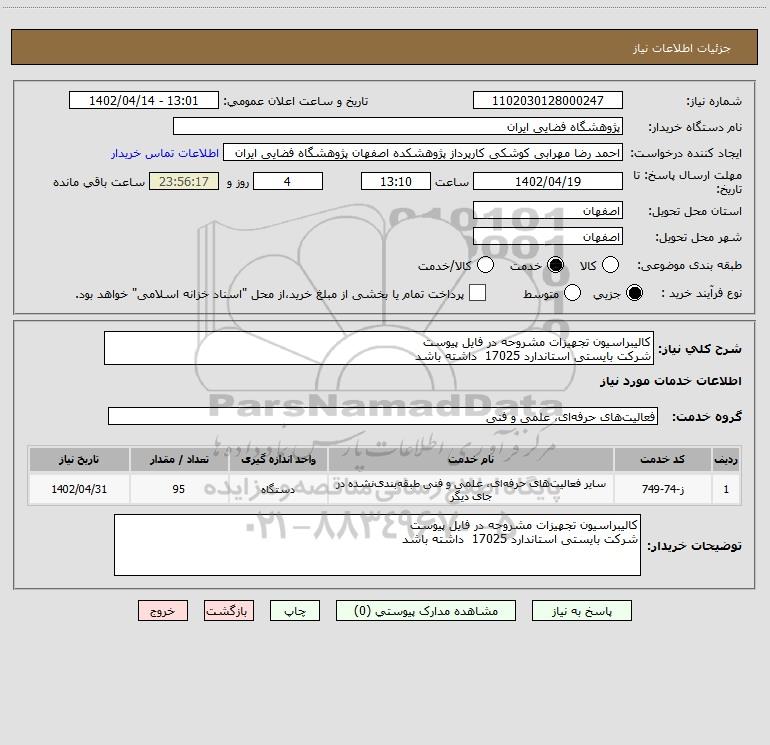Click the service code cell ز-74-749
This screenshot has width=770, height=745.
[x=662, y=489]
